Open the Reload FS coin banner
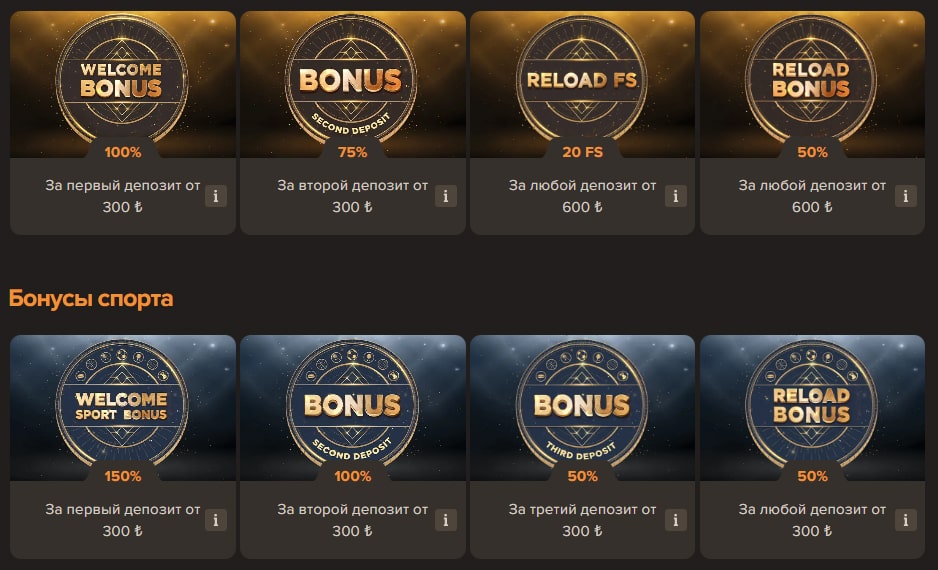Viewport: 938px width, 570px height. click(583, 84)
